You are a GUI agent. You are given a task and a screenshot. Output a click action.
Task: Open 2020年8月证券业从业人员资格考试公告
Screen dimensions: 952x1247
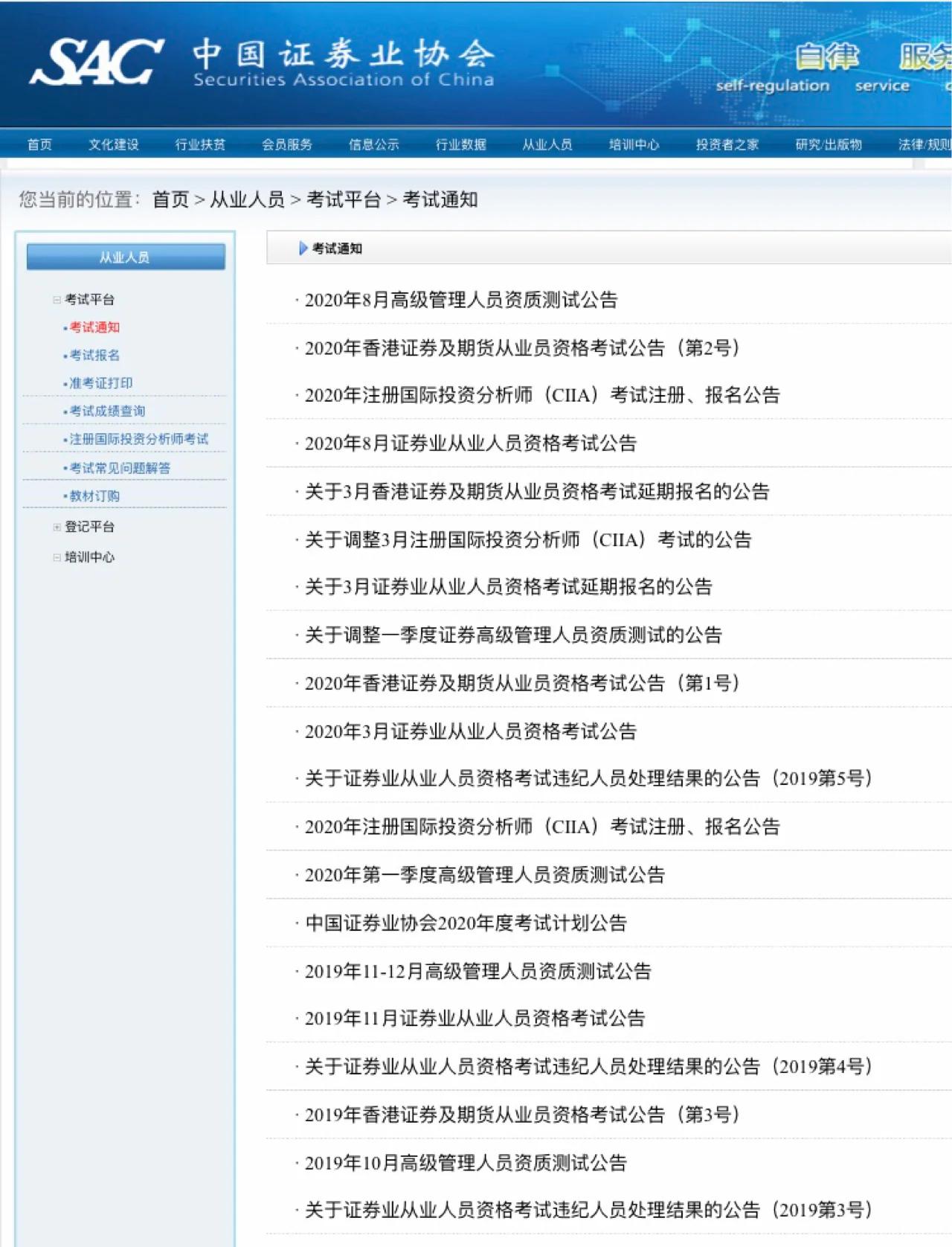pyautogui.click(x=471, y=443)
